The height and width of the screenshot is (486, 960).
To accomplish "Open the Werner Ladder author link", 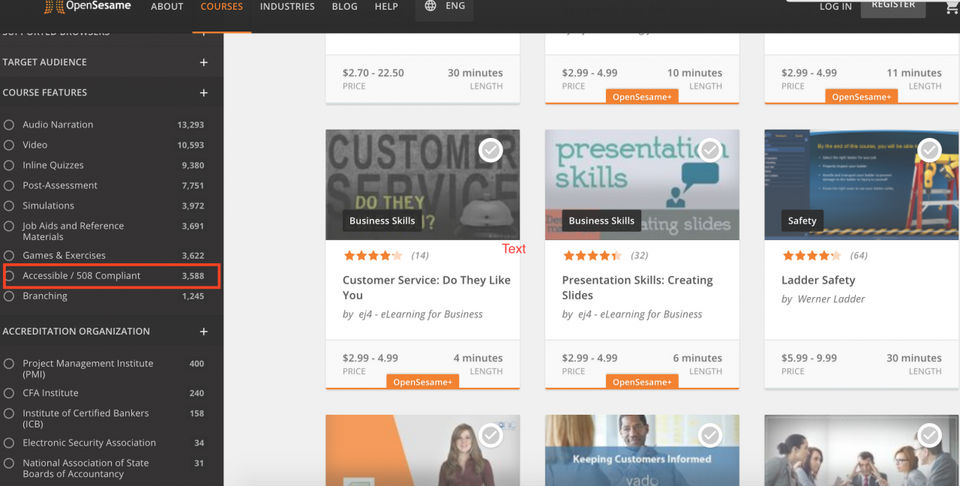I will click(x=831, y=299).
